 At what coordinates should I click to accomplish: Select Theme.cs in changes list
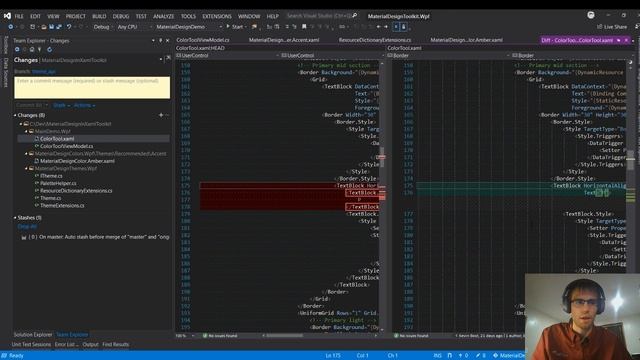[x=51, y=198]
